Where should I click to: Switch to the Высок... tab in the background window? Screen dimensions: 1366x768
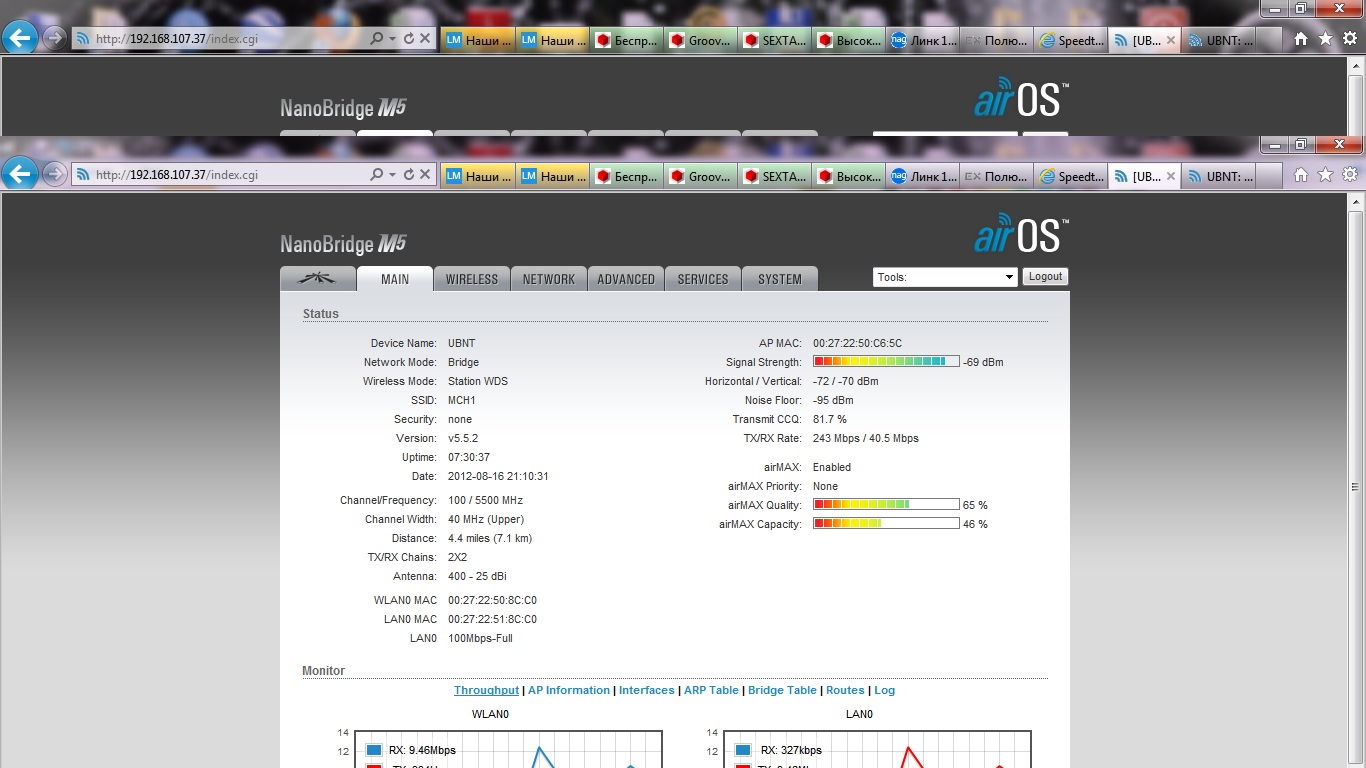click(849, 40)
